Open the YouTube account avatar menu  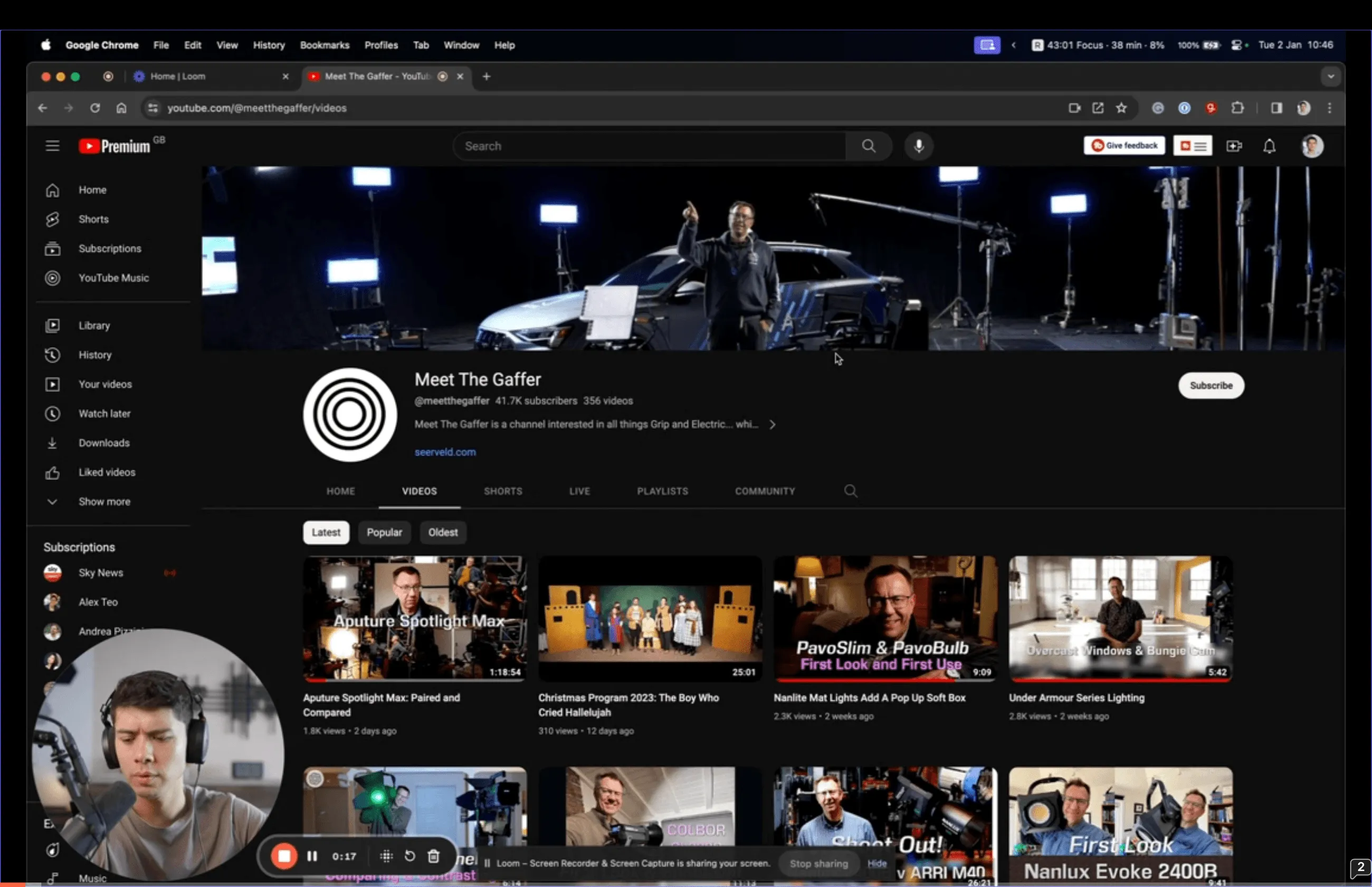(x=1312, y=146)
